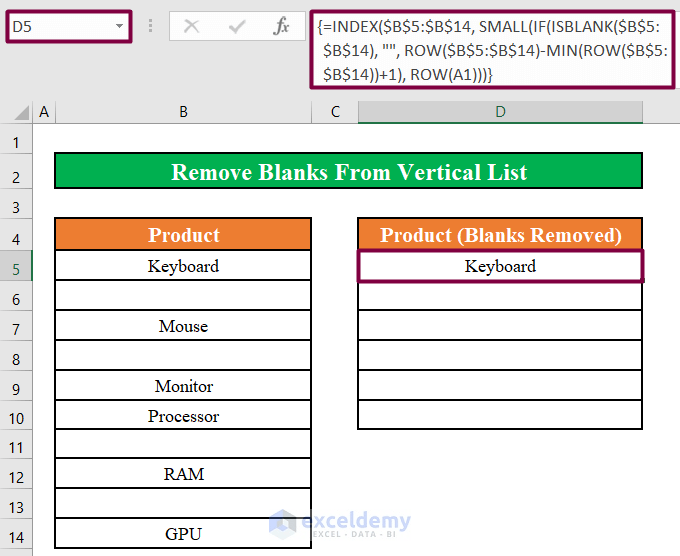This screenshot has height=556, width=680.
Task: Select empty cell D6 in result column
Action: (500, 296)
